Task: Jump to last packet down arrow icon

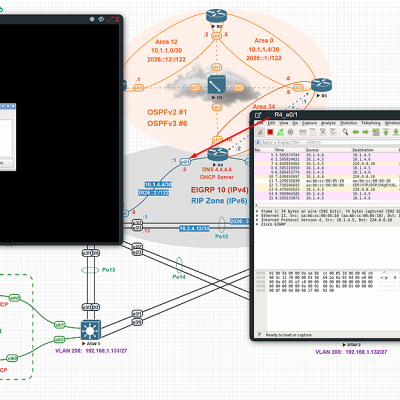Action: click(x=396, y=132)
